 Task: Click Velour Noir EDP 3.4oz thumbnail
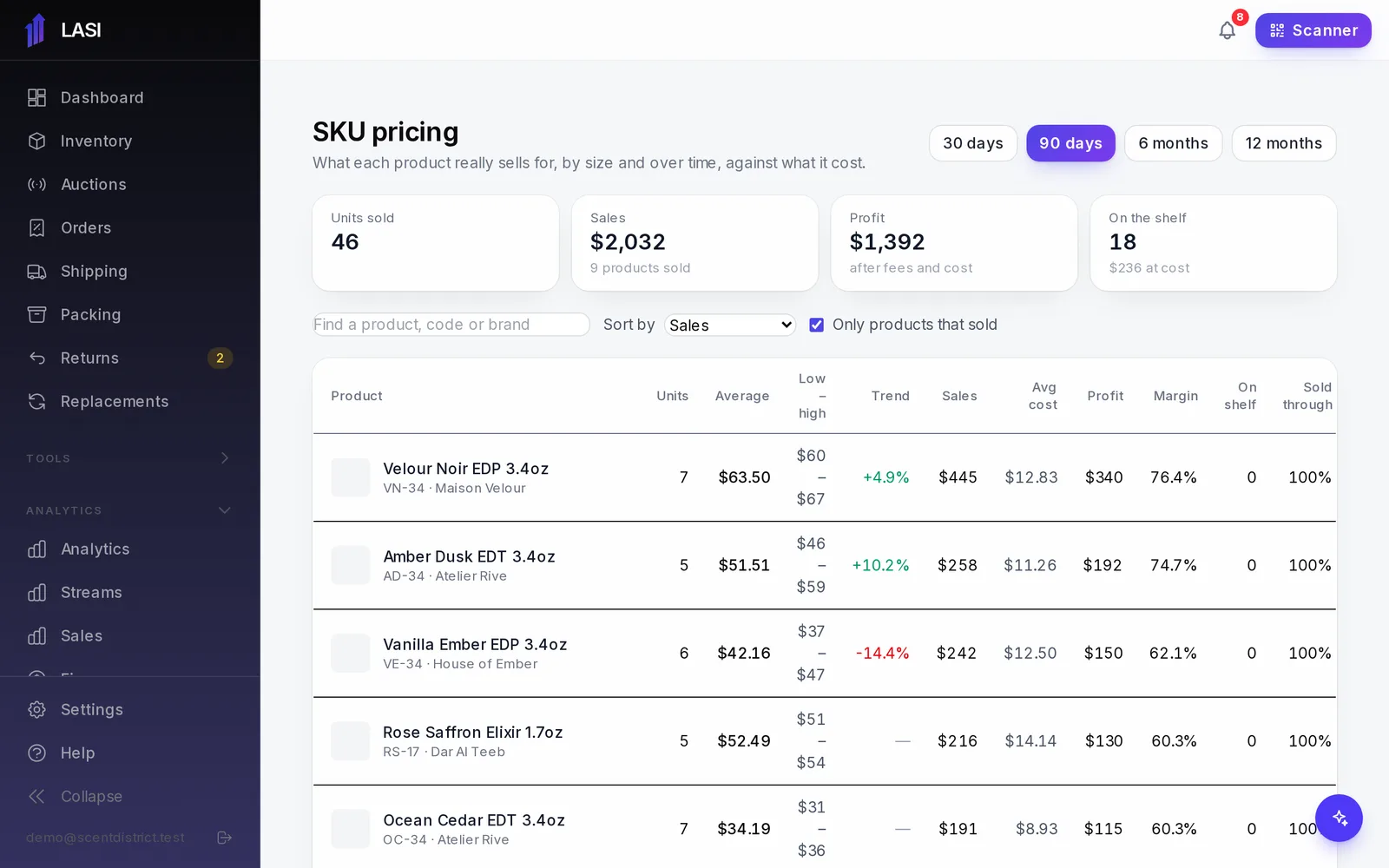pyautogui.click(x=351, y=477)
